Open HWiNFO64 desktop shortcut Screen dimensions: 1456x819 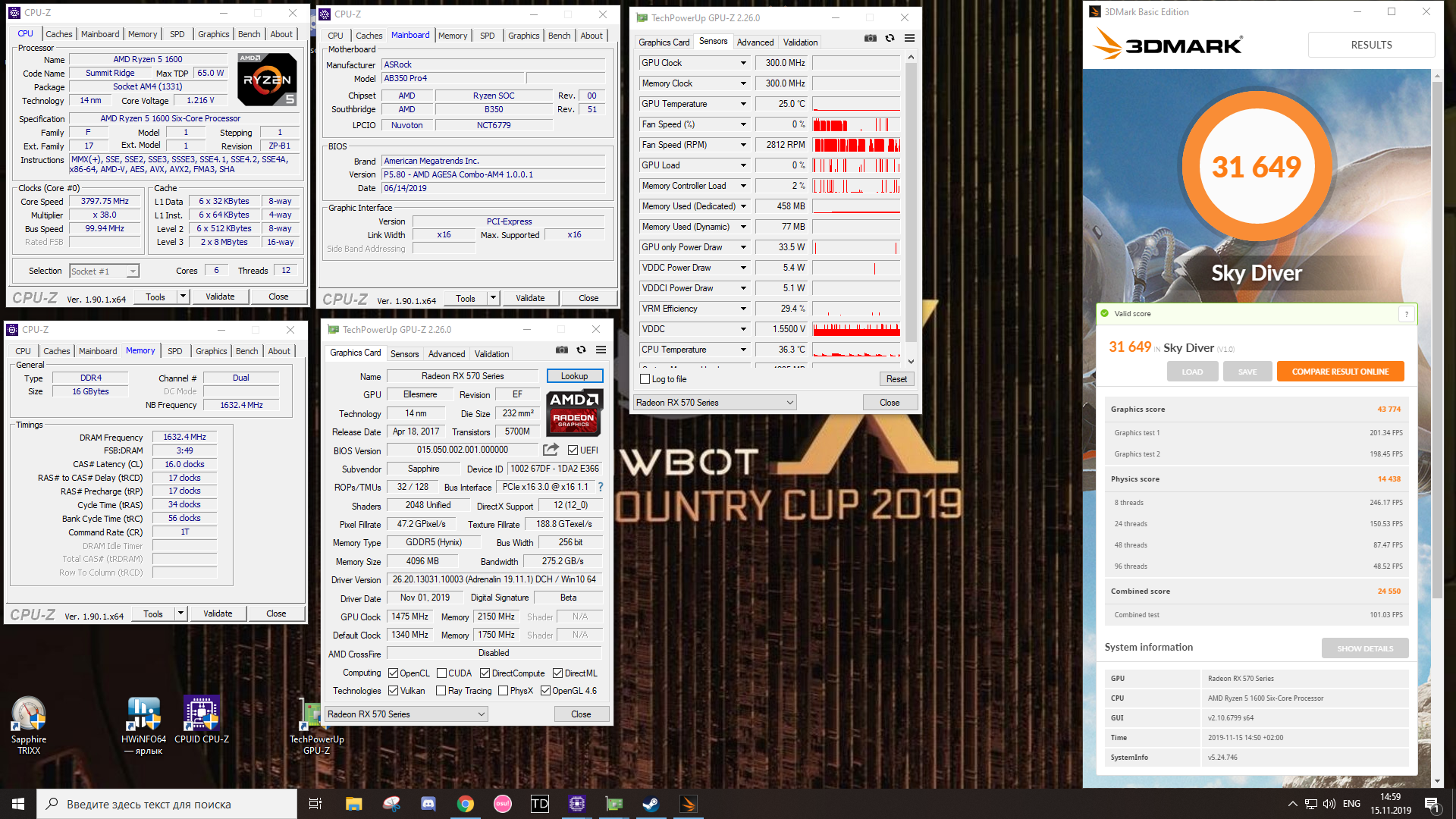tap(143, 725)
